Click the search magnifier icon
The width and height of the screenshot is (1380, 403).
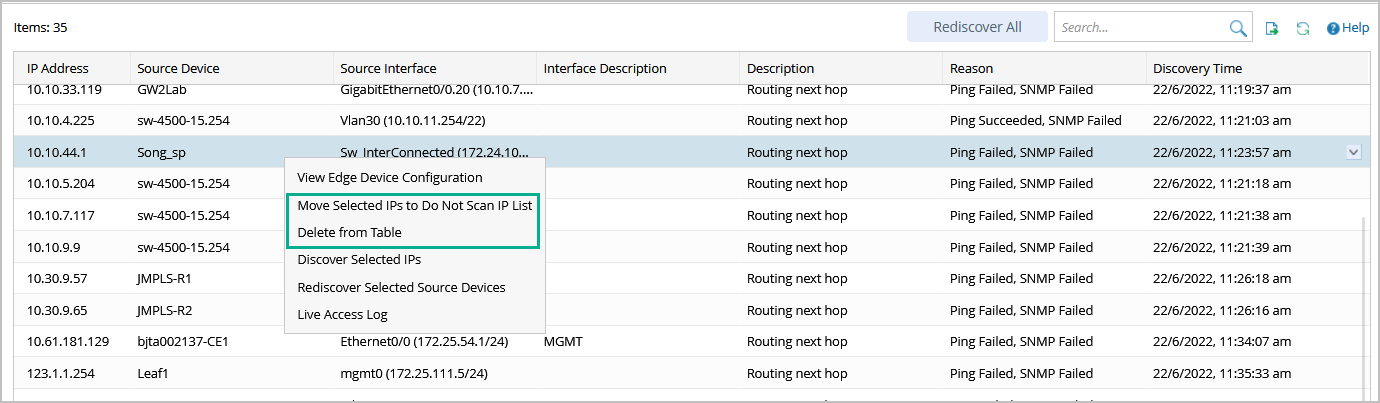[1238, 28]
